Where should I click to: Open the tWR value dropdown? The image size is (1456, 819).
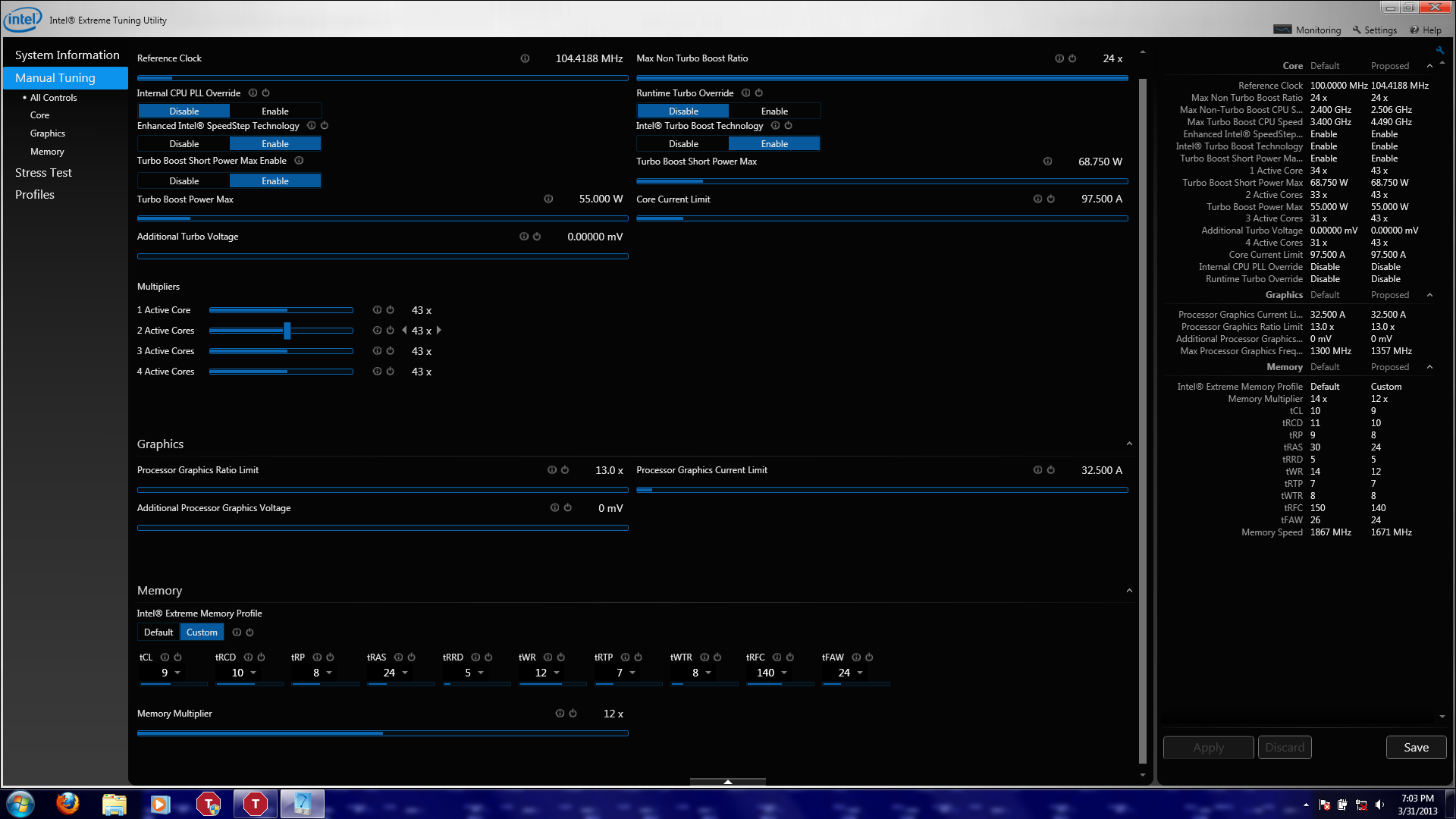[x=557, y=673]
